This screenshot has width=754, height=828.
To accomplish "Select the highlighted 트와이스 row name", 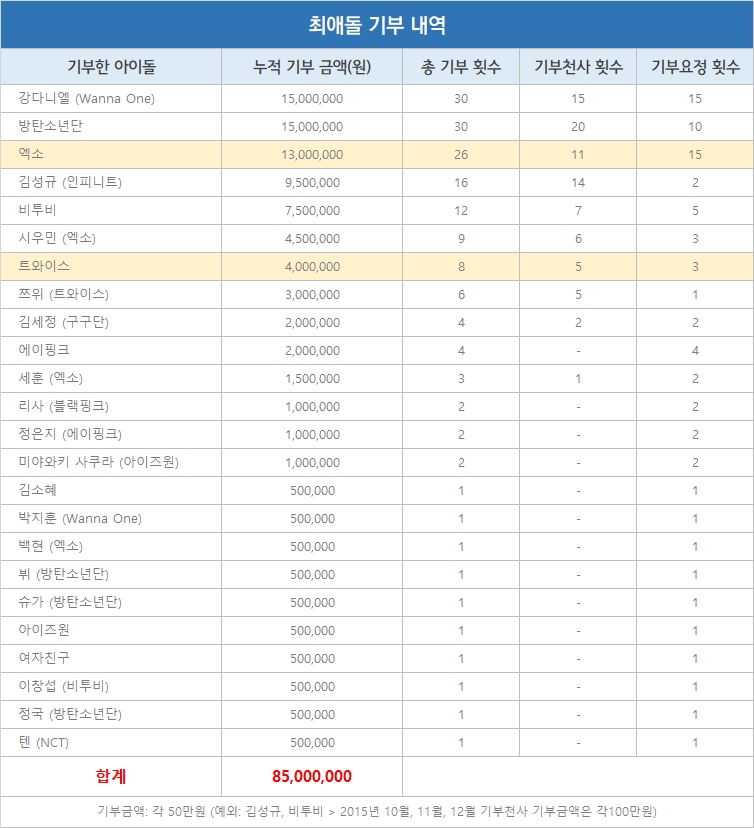I will point(44,266).
